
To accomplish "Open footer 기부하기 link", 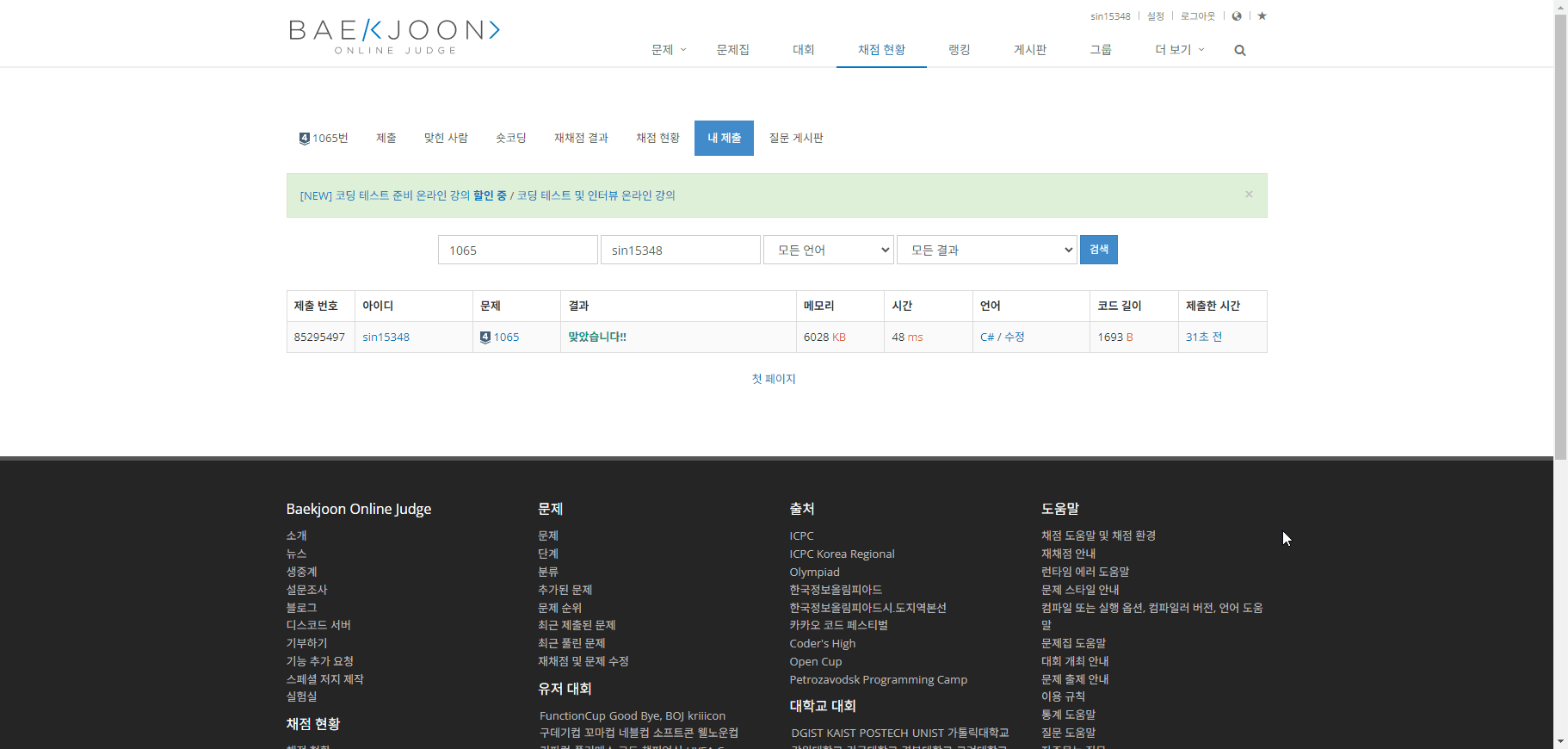I will coord(307,643).
